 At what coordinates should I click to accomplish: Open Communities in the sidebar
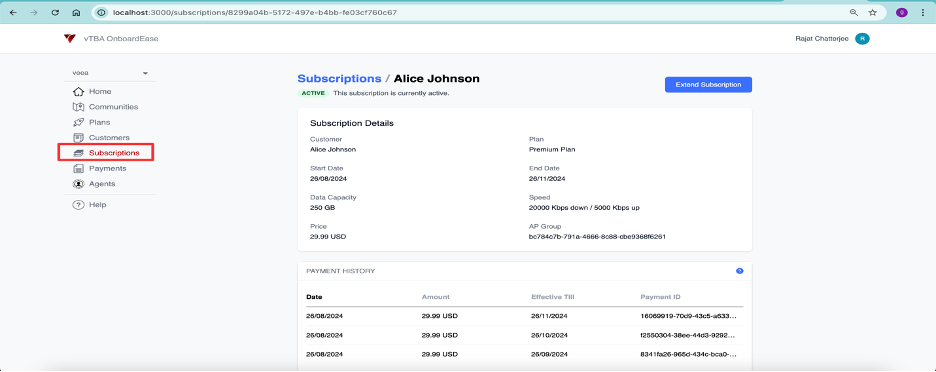click(113, 107)
